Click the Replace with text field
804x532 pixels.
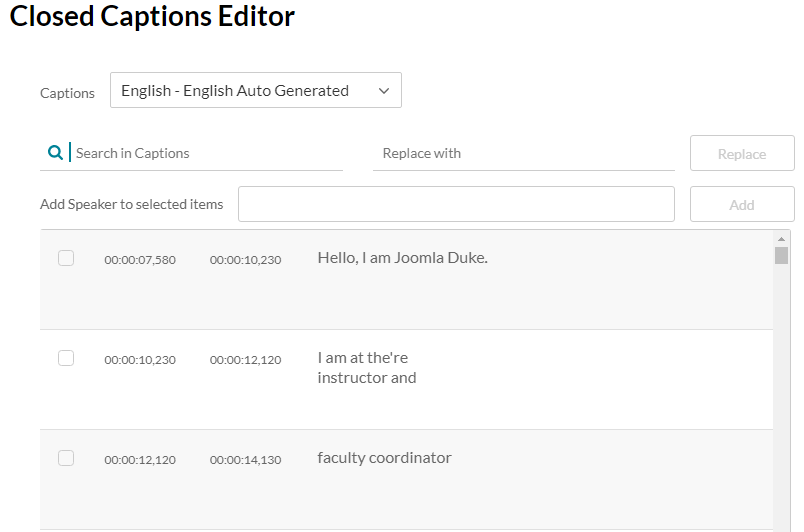click(523, 153)
